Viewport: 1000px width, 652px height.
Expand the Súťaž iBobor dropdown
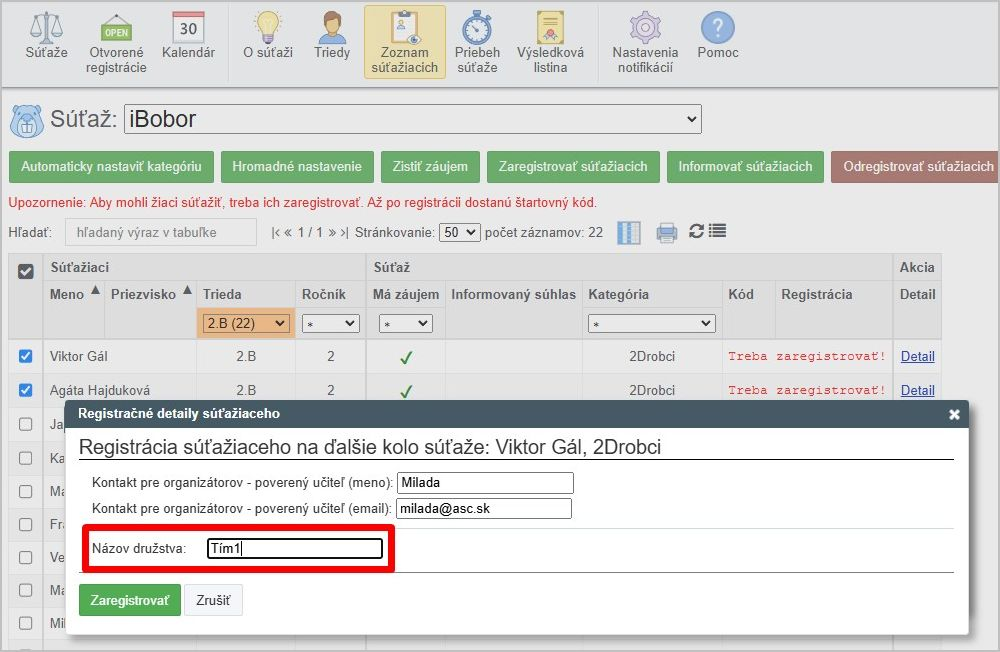click(x=413, y=119)
